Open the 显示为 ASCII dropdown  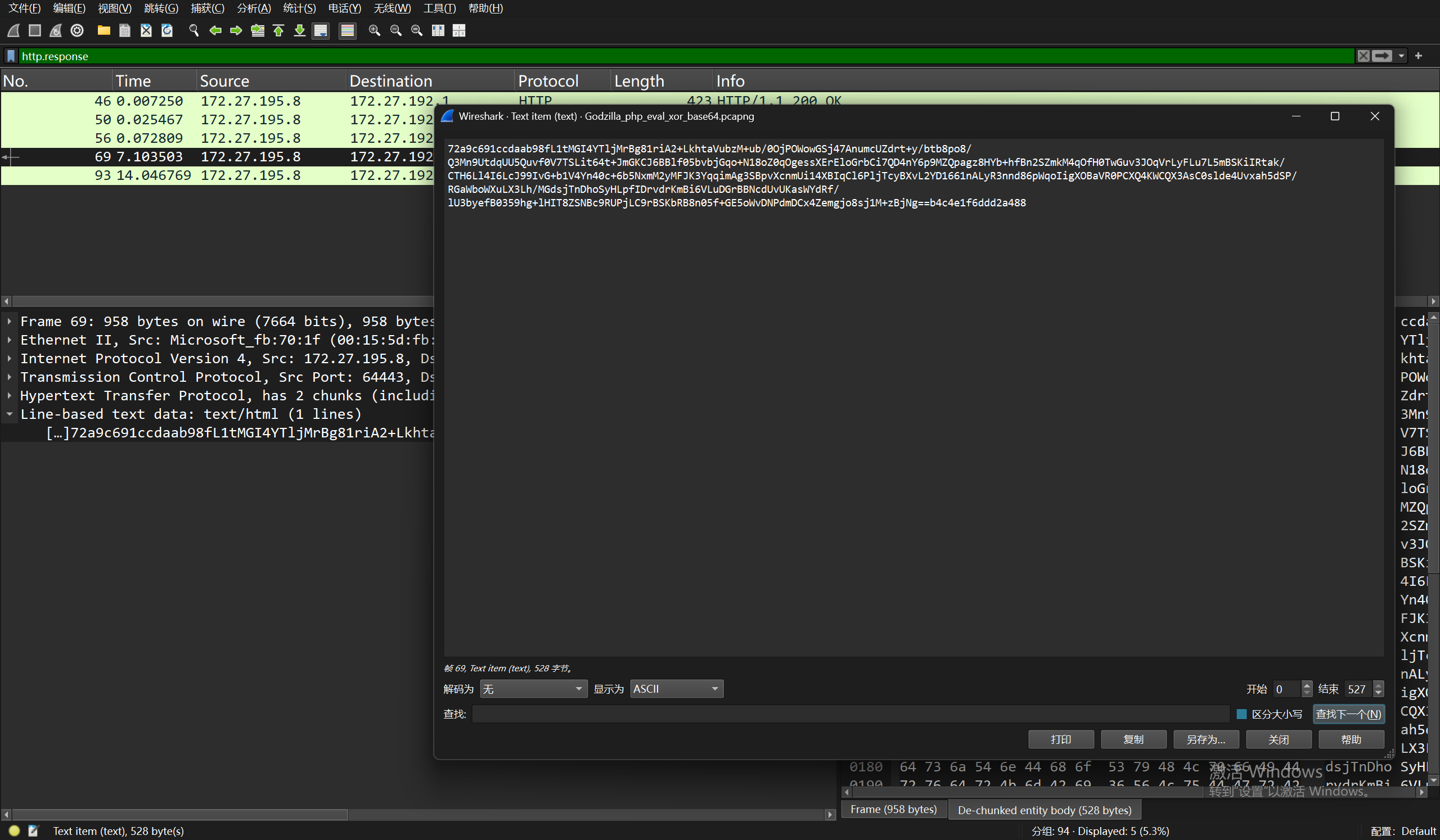click(676, 689)
